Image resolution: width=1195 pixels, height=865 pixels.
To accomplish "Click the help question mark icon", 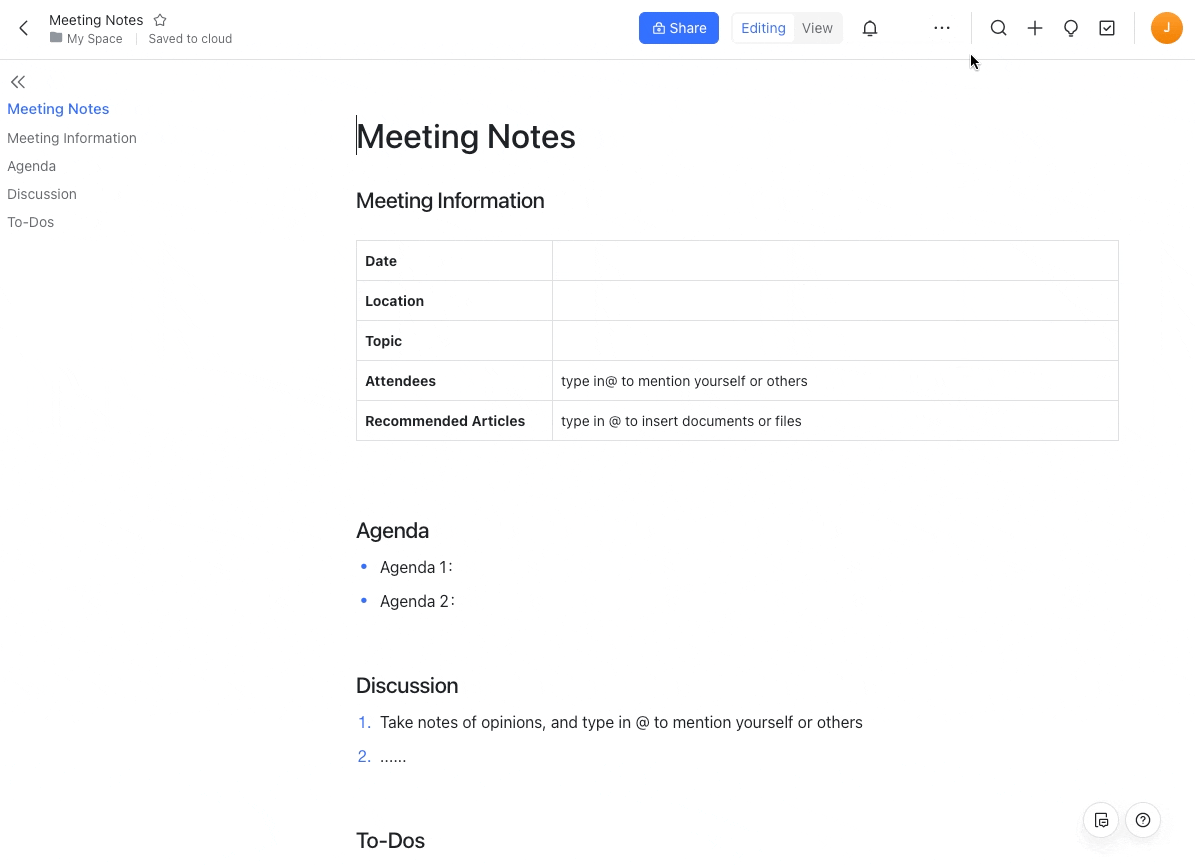I will pyautogui.click(x=1143, y=820).
